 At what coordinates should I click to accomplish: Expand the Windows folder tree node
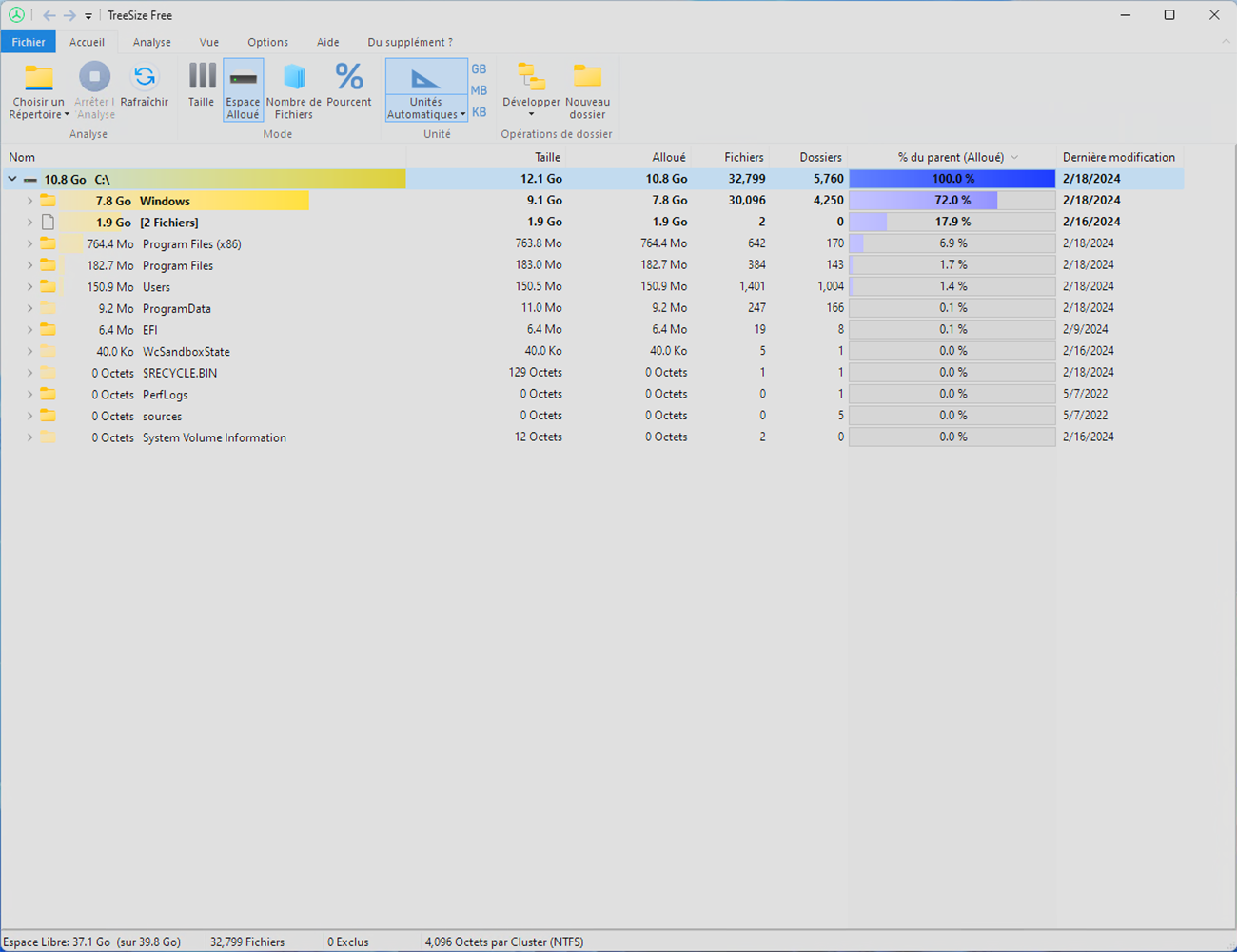(29, 201)
